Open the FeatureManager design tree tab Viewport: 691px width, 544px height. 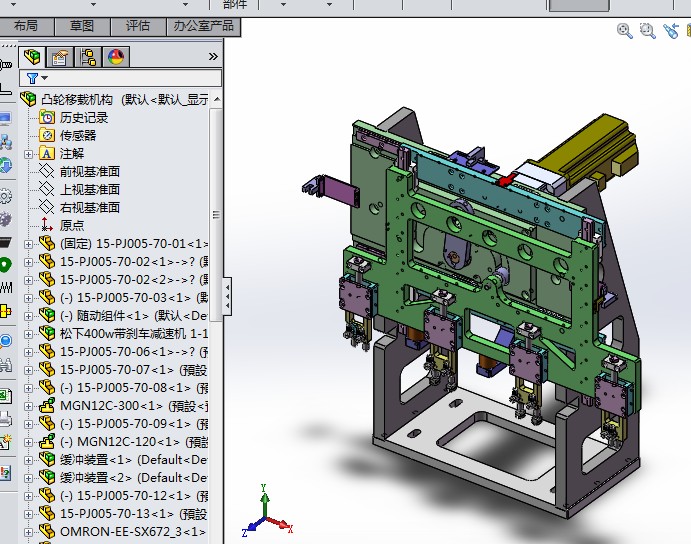(34, 57)
